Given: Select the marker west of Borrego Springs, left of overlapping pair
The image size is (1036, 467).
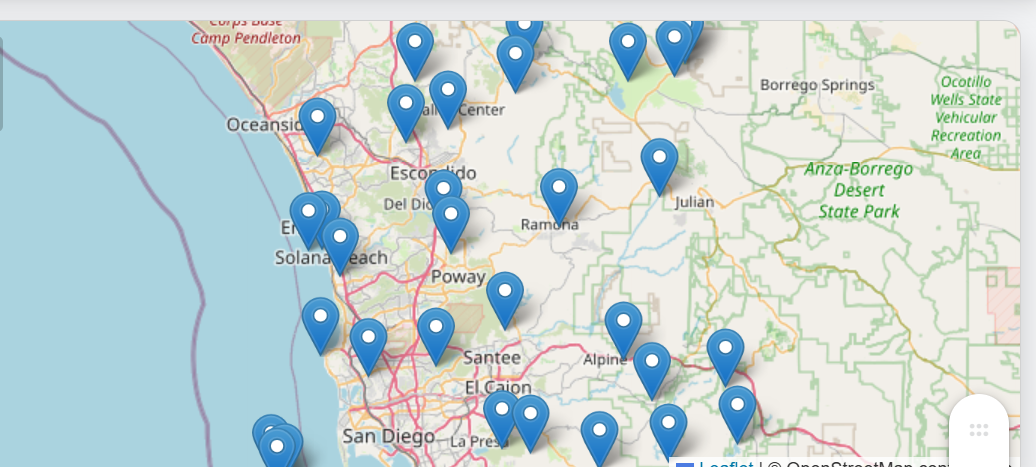Looking at the screenshot, I should tap(628, 51).
